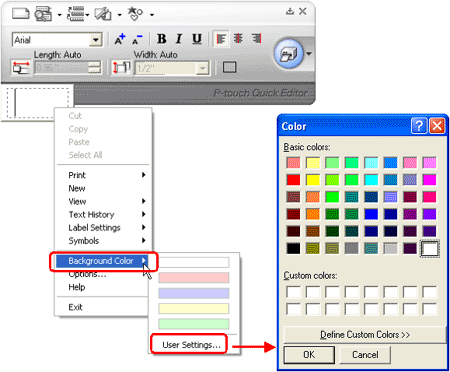Select the black basic color swatch
This screenshot has height=372, width=450.
pos(293,248)
